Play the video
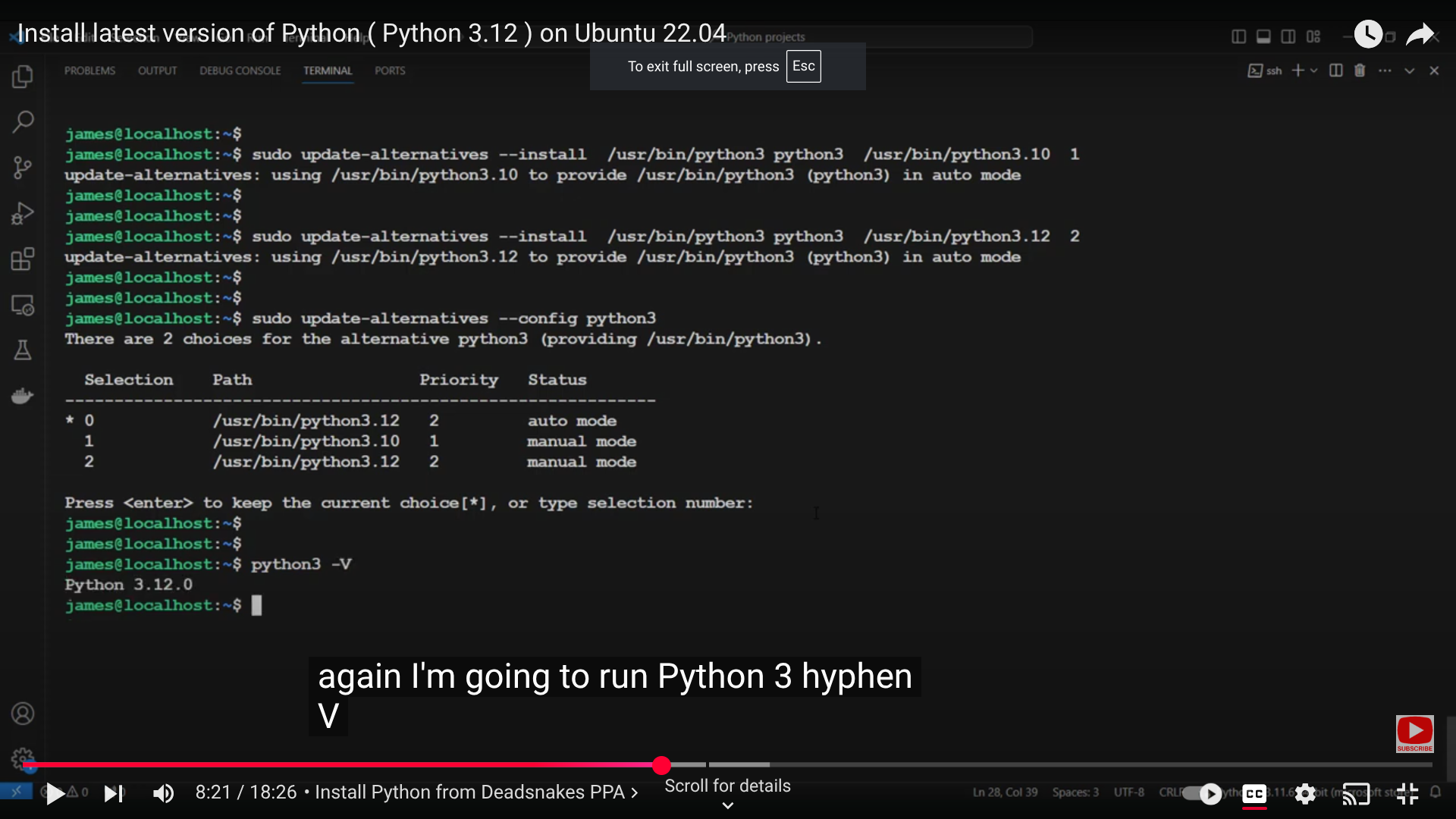The image size is (1456, 819). 55,794
